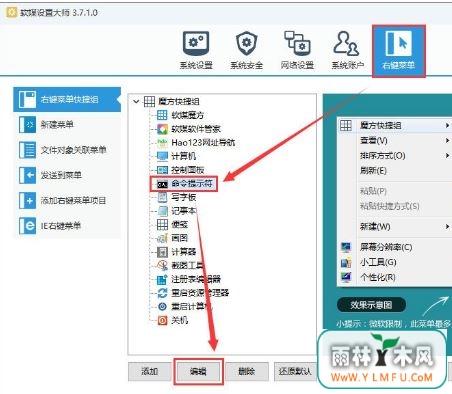Click the 便签 grid icon

click(162, 224)
